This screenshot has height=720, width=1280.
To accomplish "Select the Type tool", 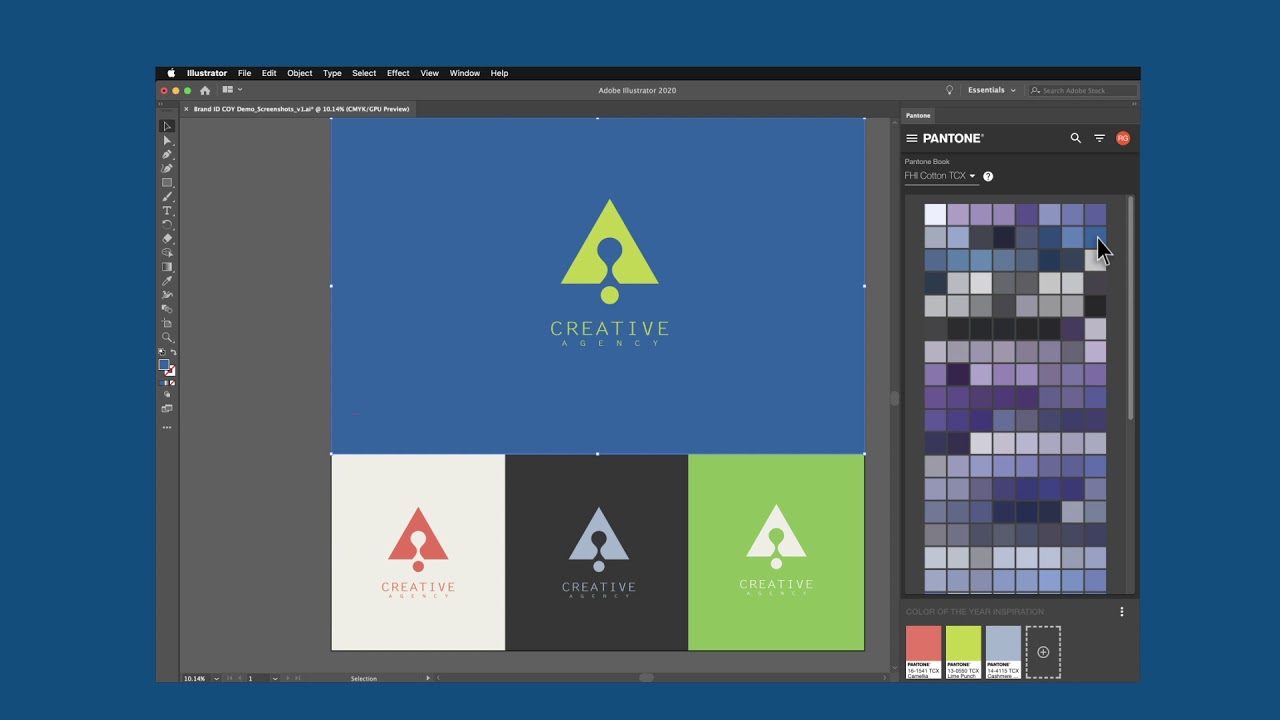I will tap(167, 210).
